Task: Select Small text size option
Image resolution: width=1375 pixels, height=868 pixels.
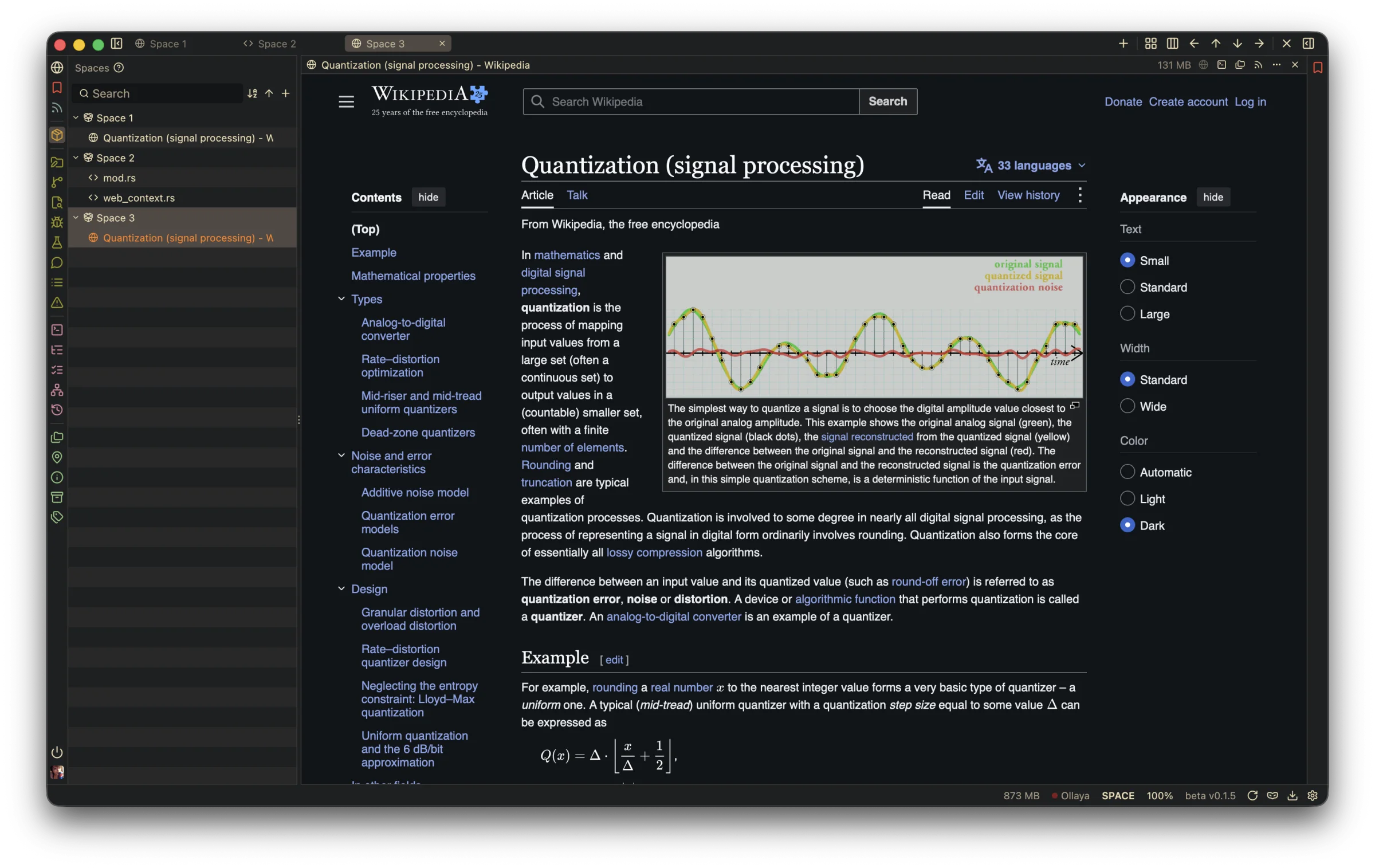Action: (1127, 260)
